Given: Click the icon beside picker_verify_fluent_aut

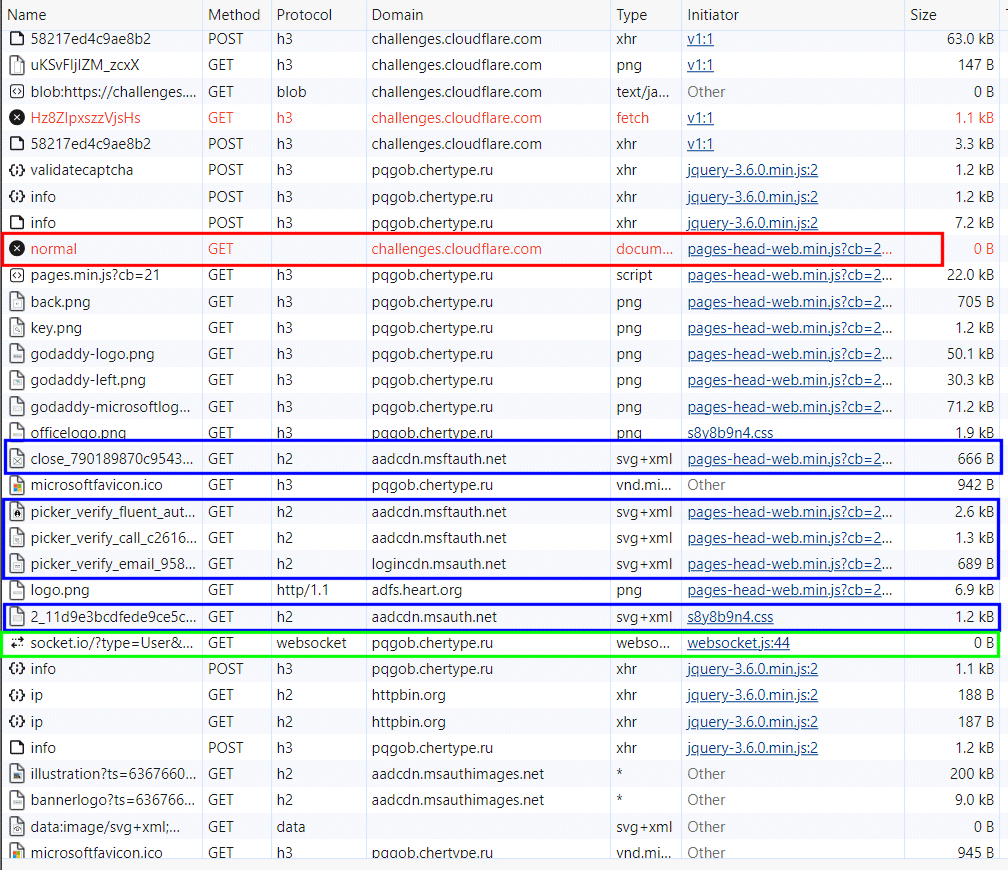Looking at the screenshot, I should pos(17,512).
